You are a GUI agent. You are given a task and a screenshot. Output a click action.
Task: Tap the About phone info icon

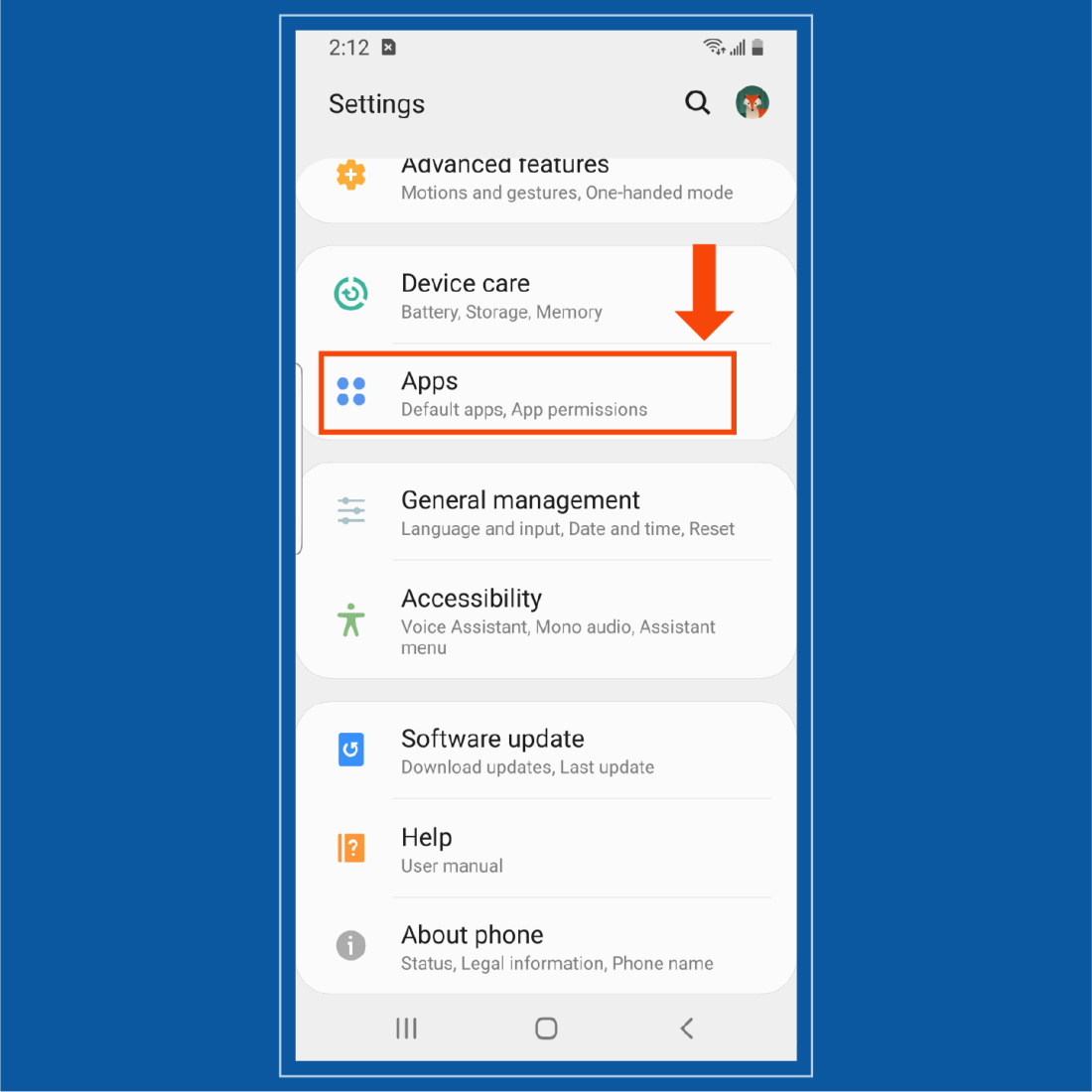pyautogui.click(x=350, y=945)
